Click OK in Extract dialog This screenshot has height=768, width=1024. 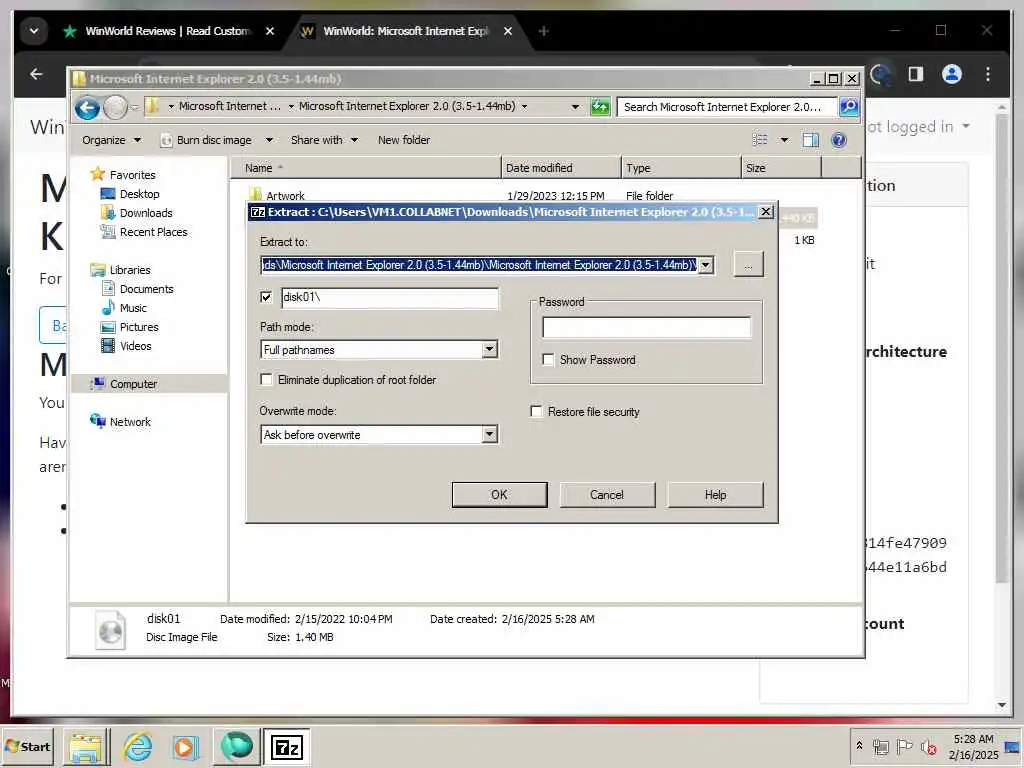pos(500,494)
